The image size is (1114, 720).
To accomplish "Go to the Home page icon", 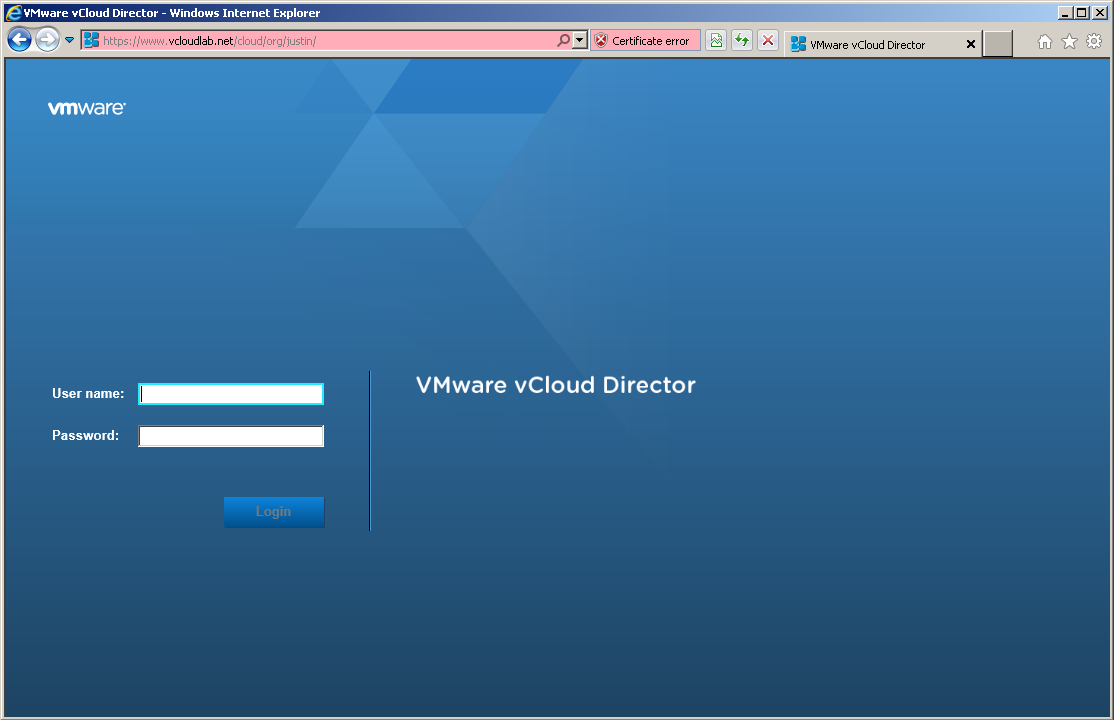I will (1044, 42).
